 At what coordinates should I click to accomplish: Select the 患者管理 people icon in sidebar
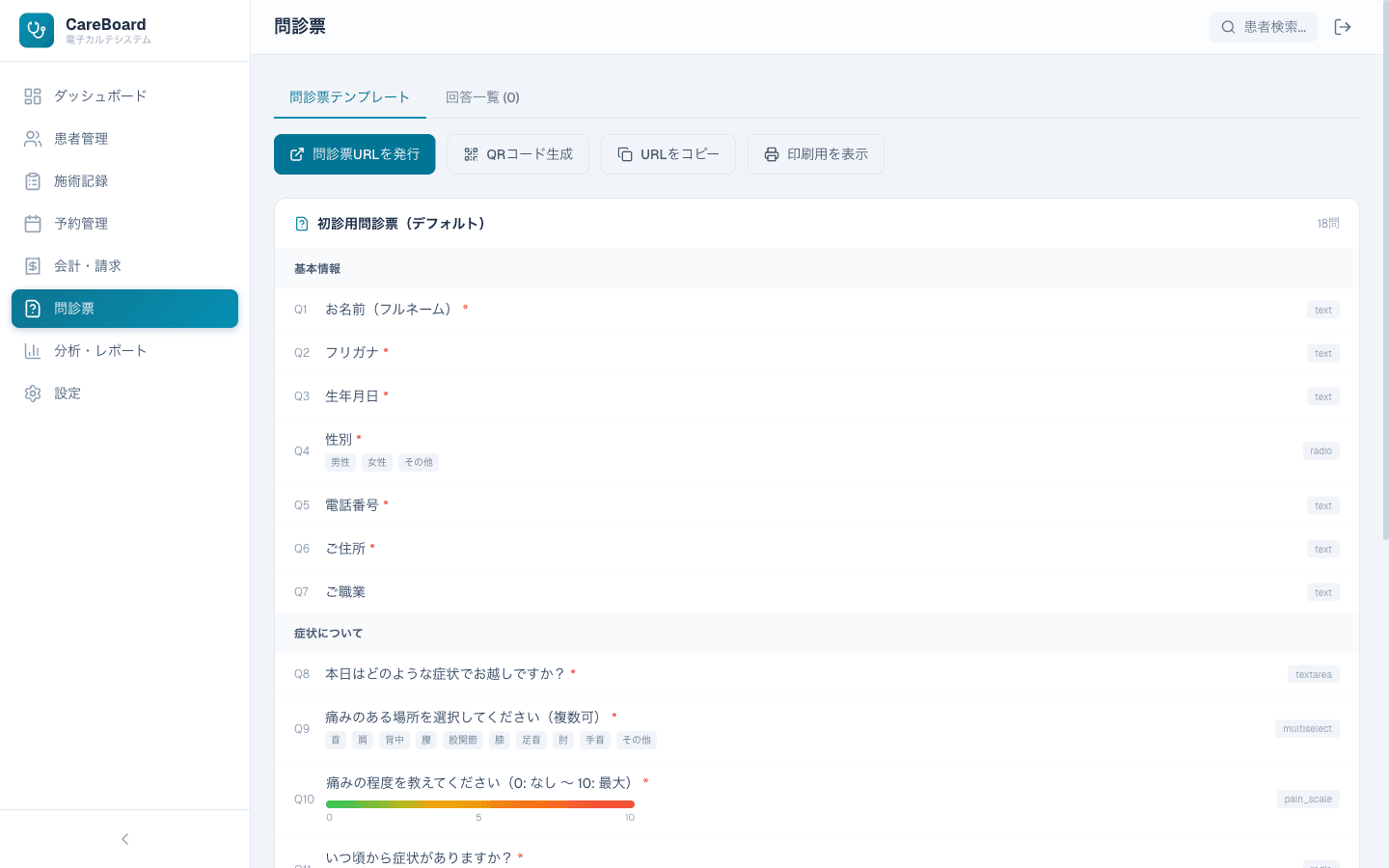[x=33, y=139]
